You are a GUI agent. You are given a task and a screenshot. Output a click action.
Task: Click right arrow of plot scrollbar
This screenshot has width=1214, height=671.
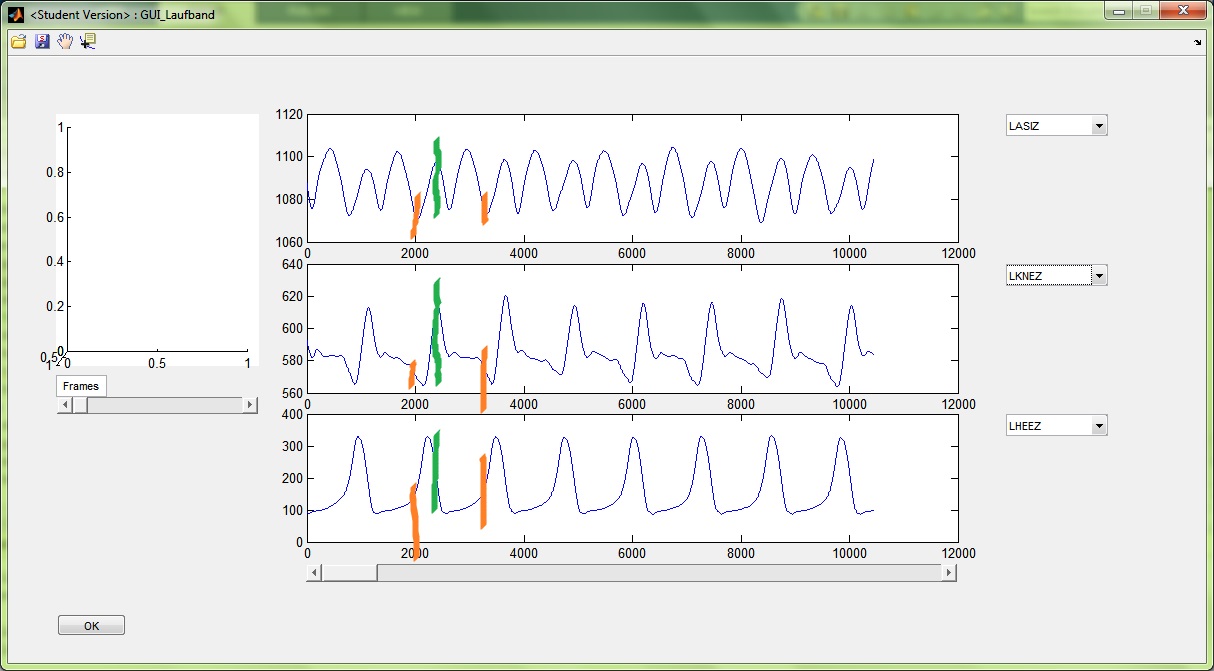point(949,573)
